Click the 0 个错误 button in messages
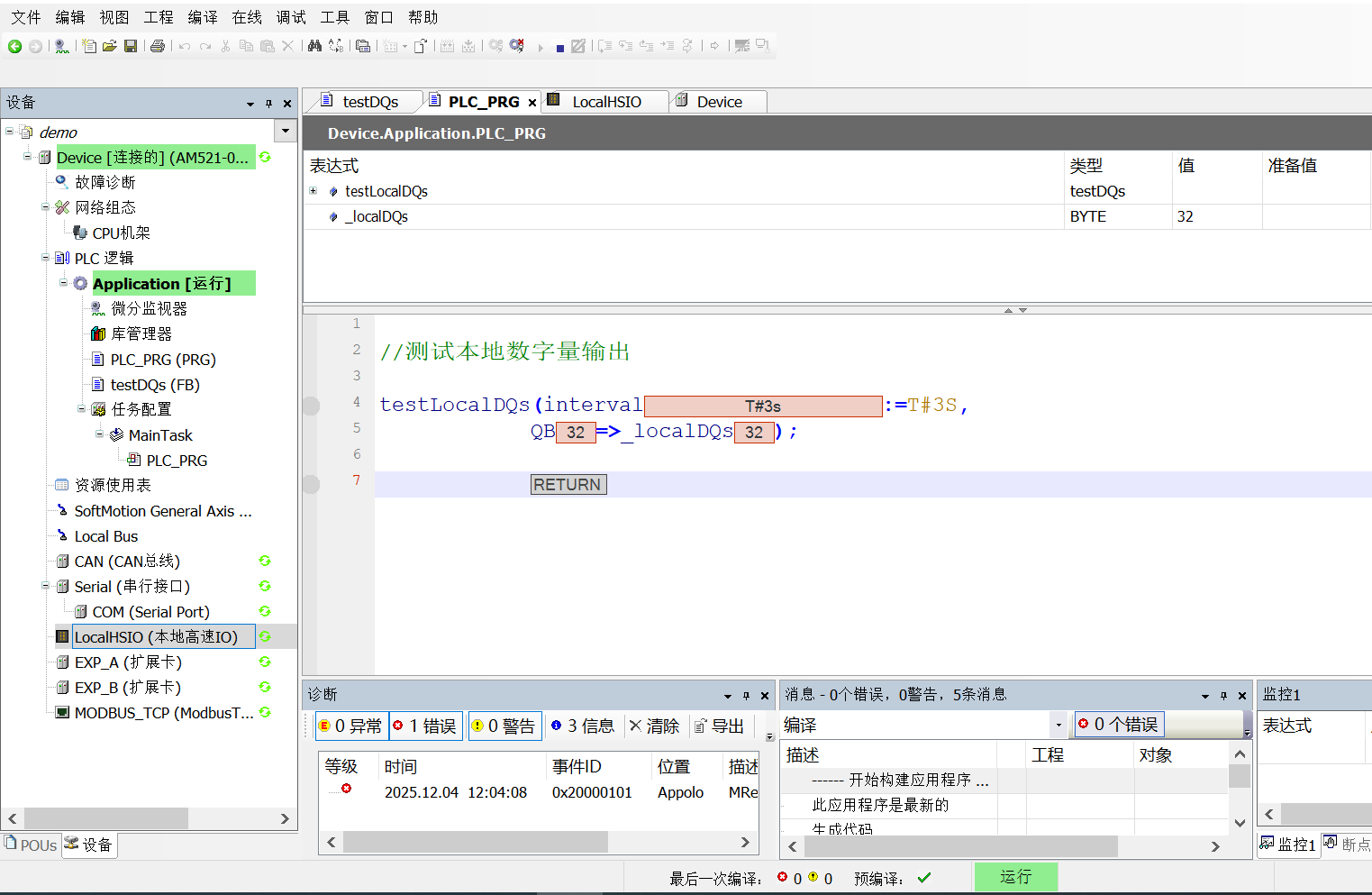The height and width of the screenshot is (895, 1372). point(1118,724)
